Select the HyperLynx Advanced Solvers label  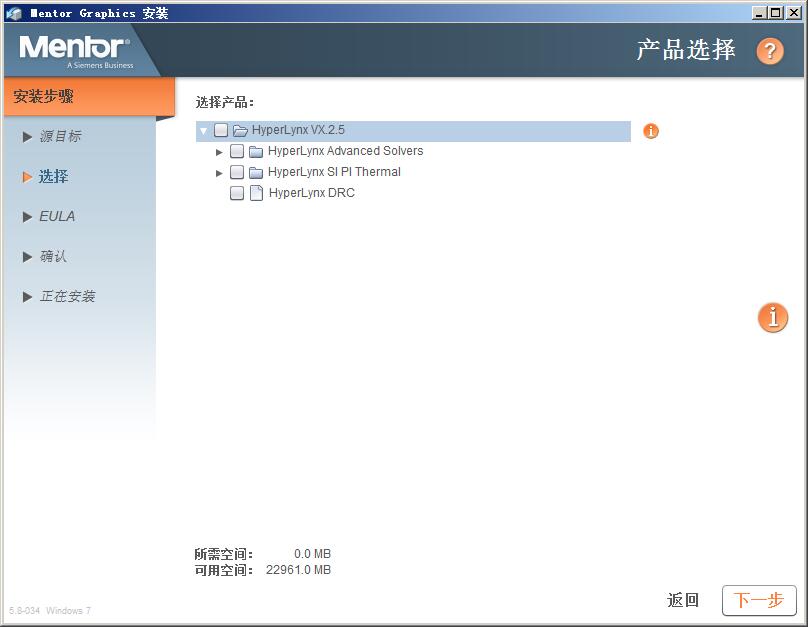point(345,151)
